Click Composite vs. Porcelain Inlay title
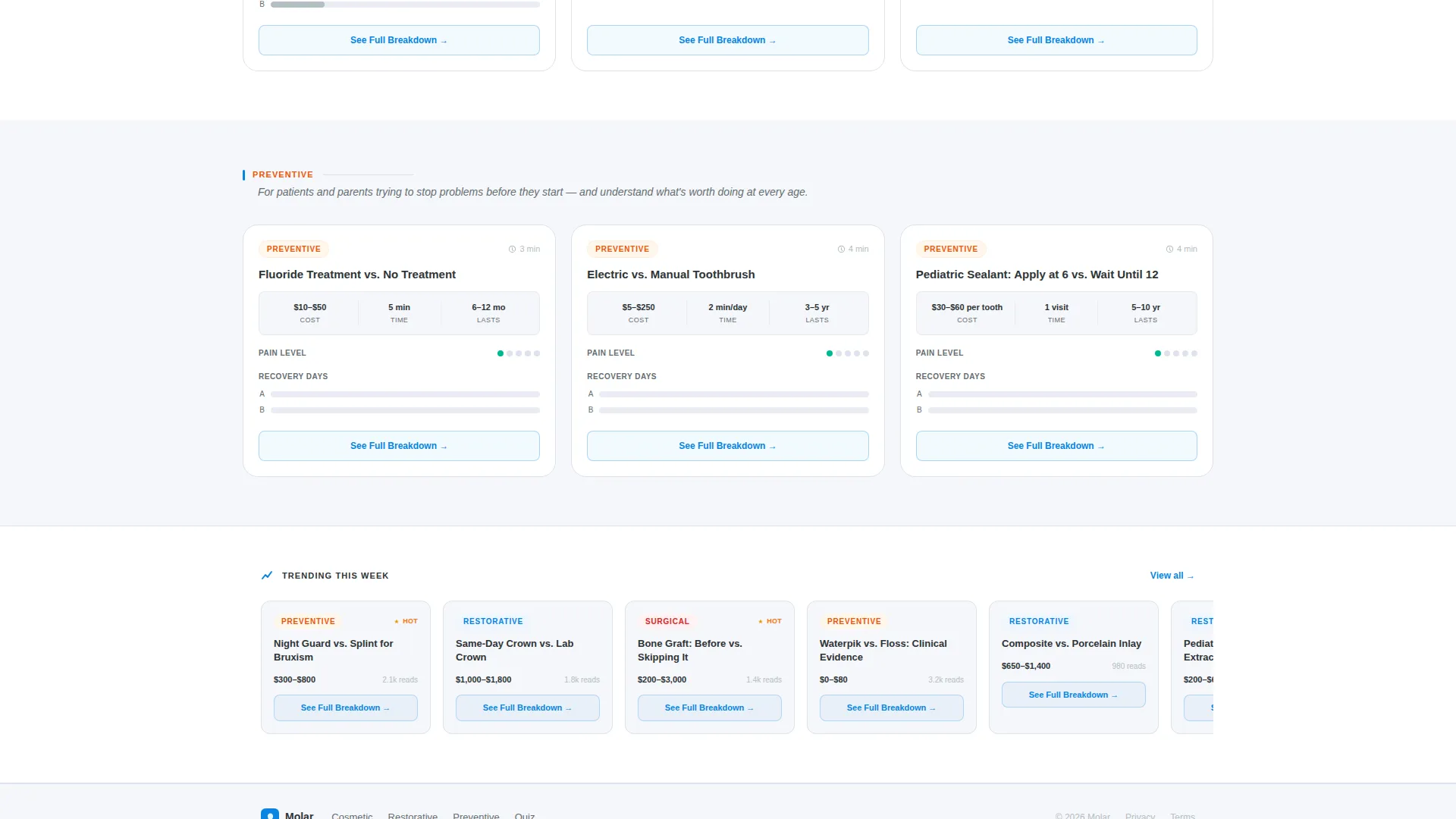The height and width of the screenshot is (819, 1456). 1072,644
